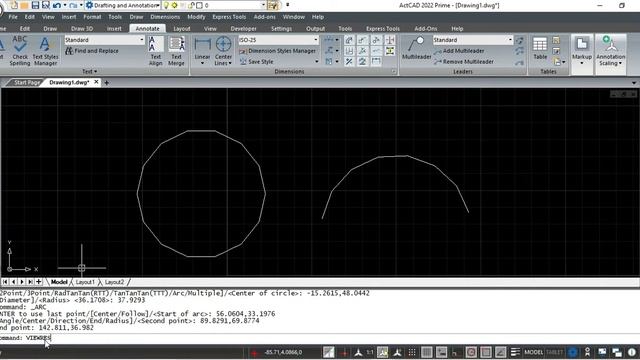Toggle the blue gear status bar button
The width and height of the screenshot is (640, 360).
point(573,352)
